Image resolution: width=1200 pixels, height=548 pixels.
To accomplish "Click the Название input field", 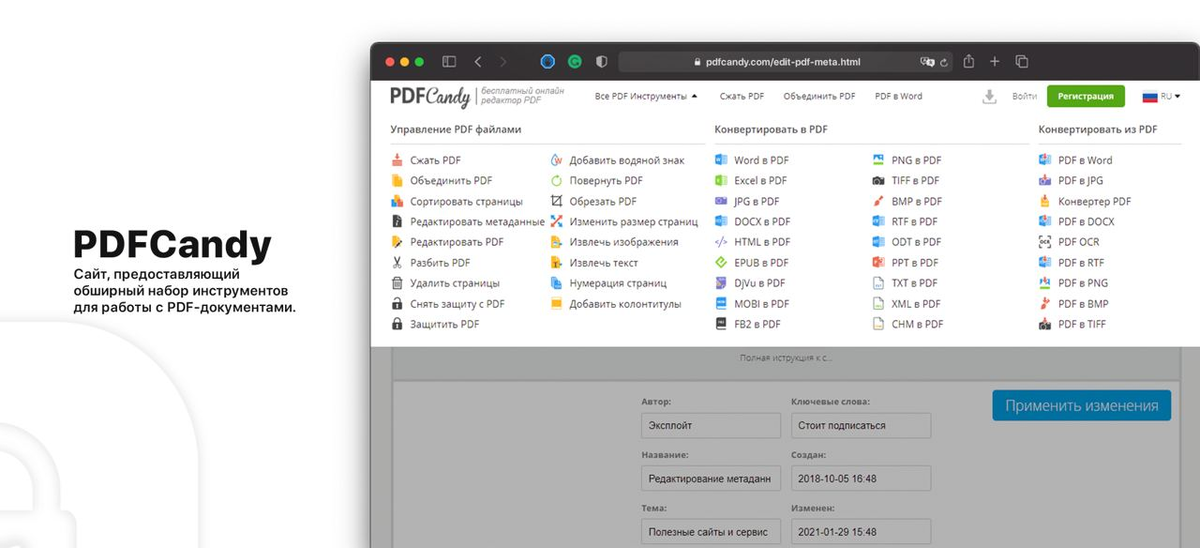I will tap(711, 478).
